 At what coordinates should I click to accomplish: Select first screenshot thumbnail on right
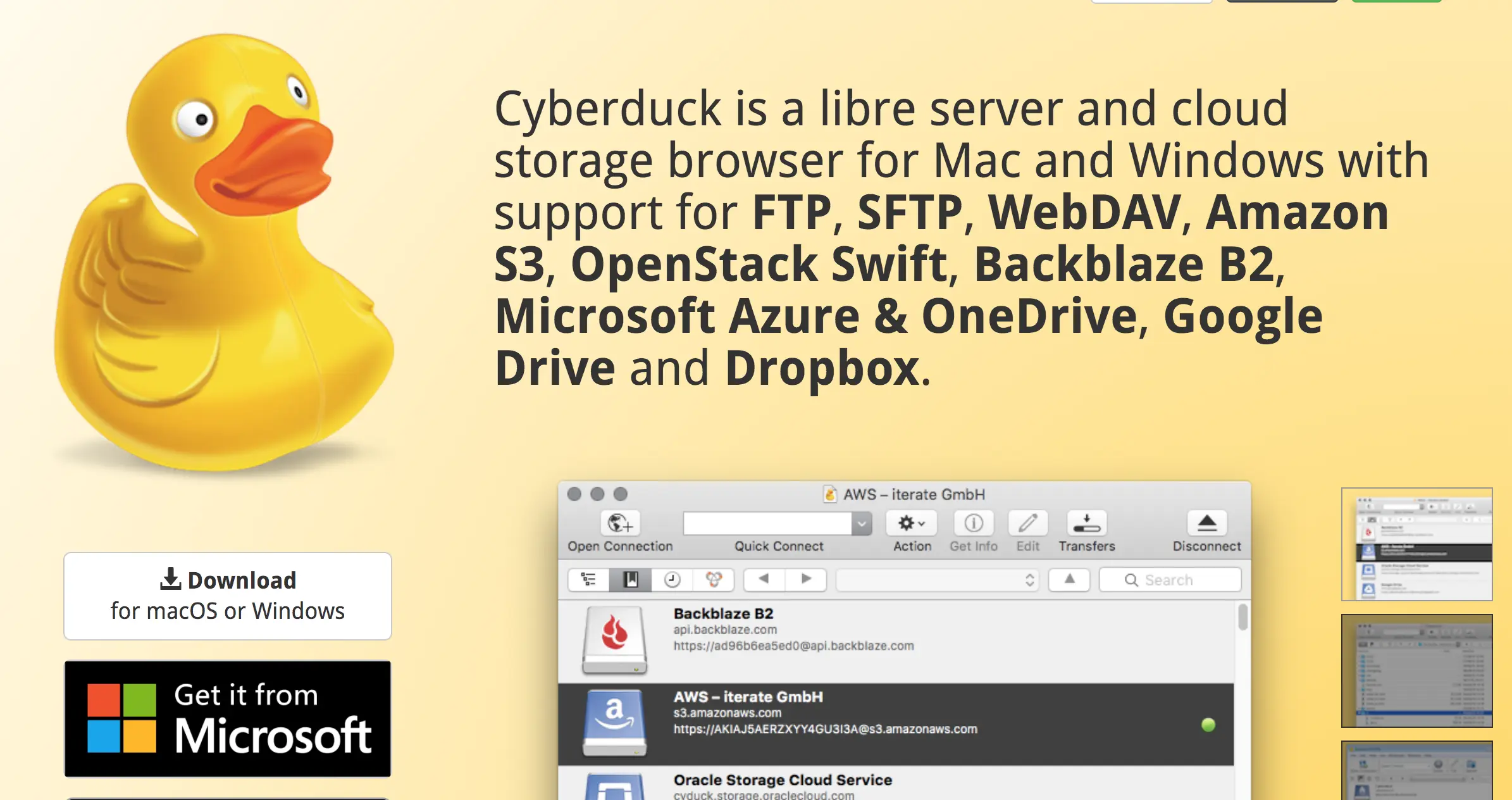coord(1416,544)
